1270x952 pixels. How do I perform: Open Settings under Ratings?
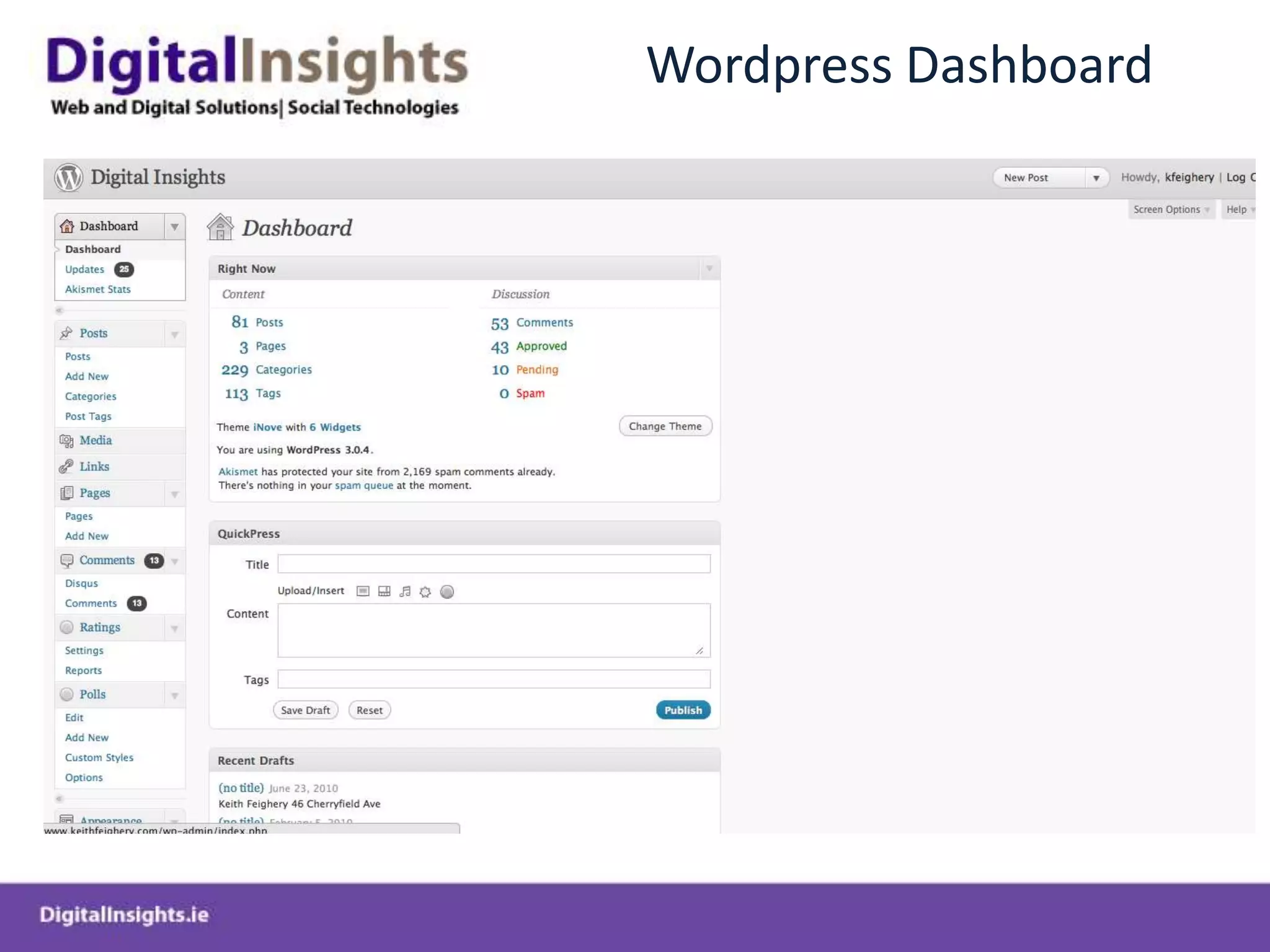pos(84,651)
